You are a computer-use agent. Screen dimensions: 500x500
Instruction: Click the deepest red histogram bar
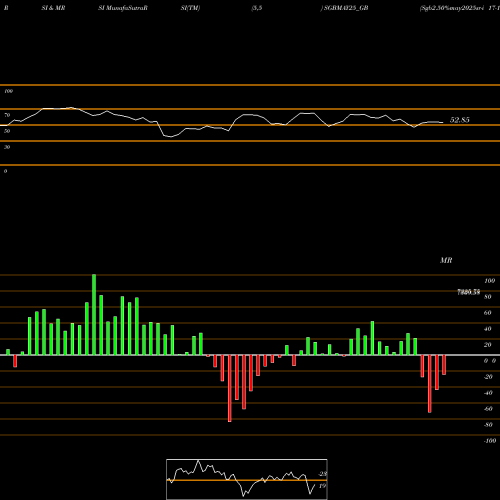[230, 389]
